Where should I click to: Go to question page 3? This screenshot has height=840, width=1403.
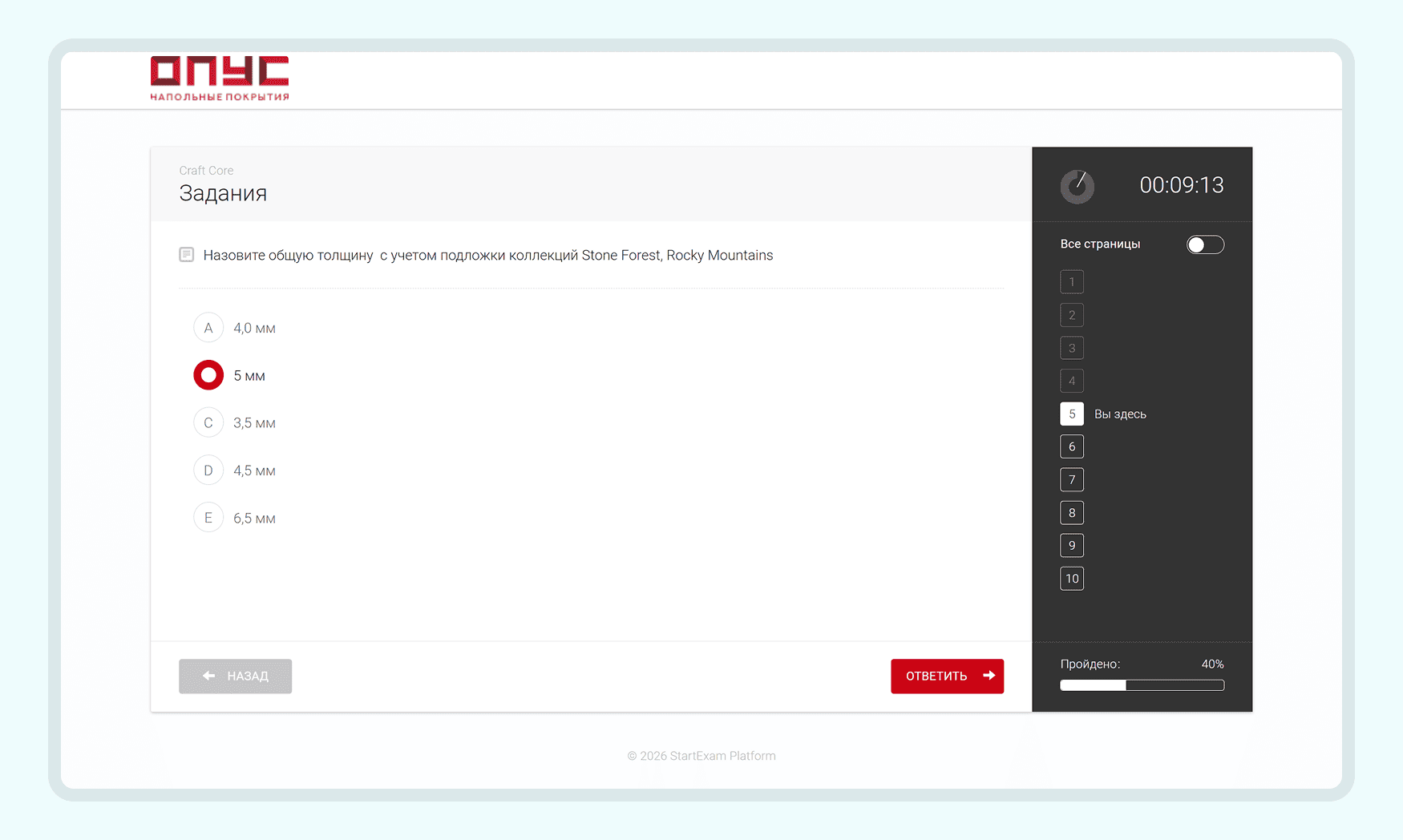(1072, 348)
